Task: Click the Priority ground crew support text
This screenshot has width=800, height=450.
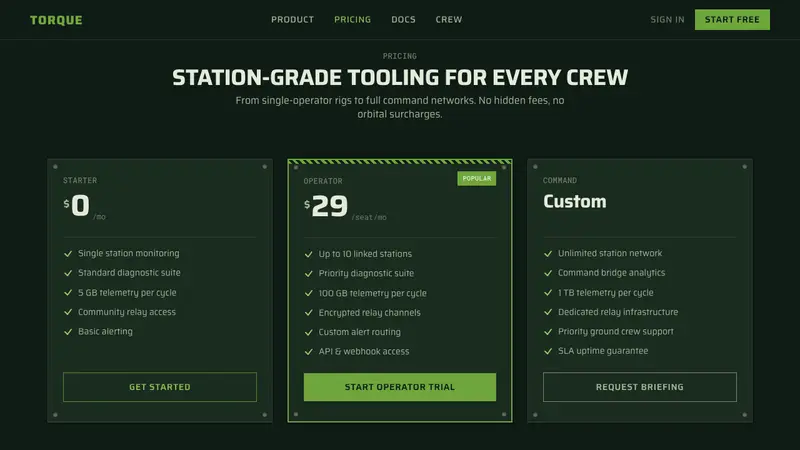Action: 616,331
